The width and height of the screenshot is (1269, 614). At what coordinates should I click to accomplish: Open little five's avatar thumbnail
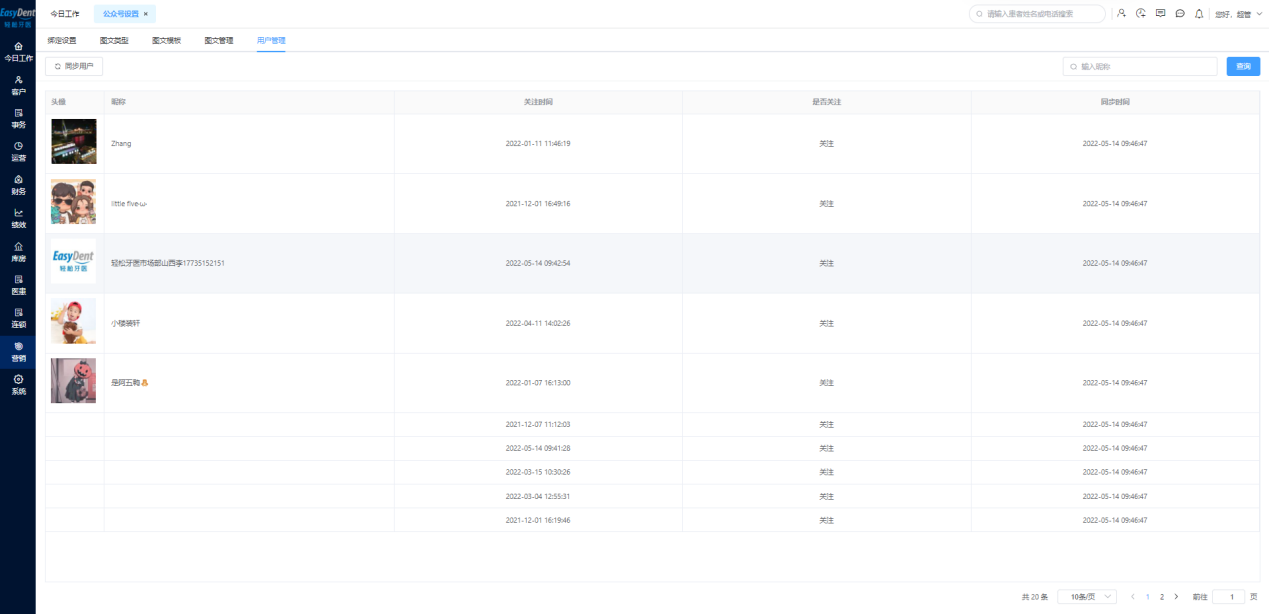coord(74,203)
